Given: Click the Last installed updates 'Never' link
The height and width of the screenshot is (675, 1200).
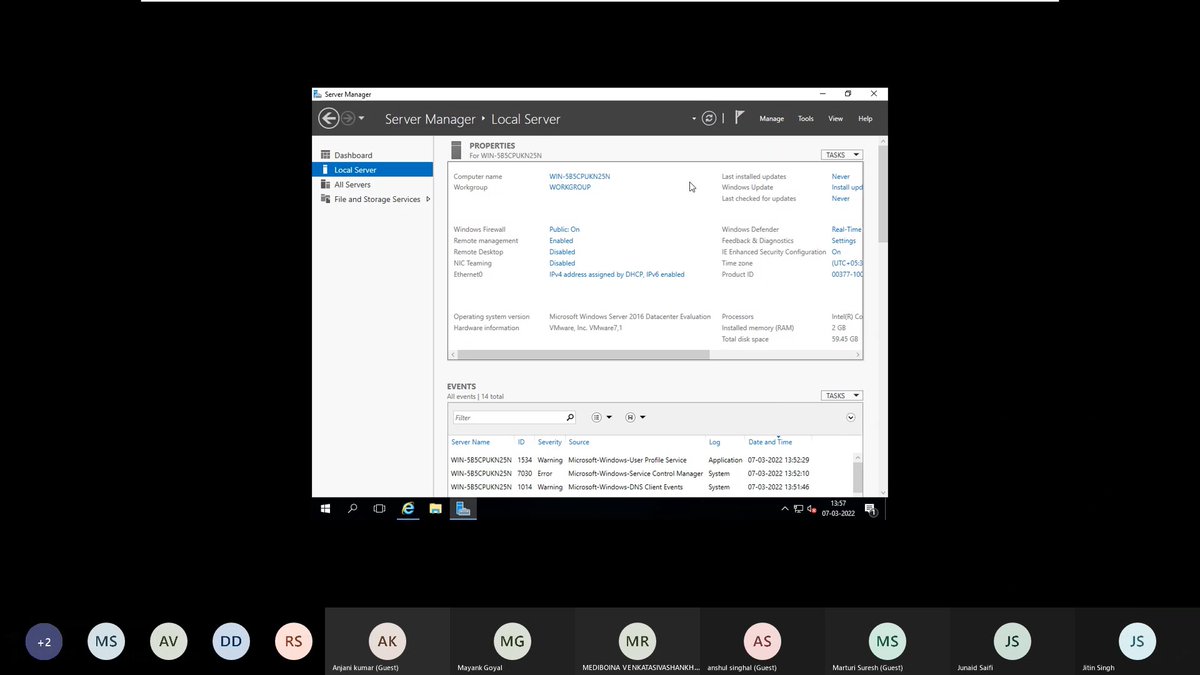Looking at the screenshot, I should click(x=841, y=176).
